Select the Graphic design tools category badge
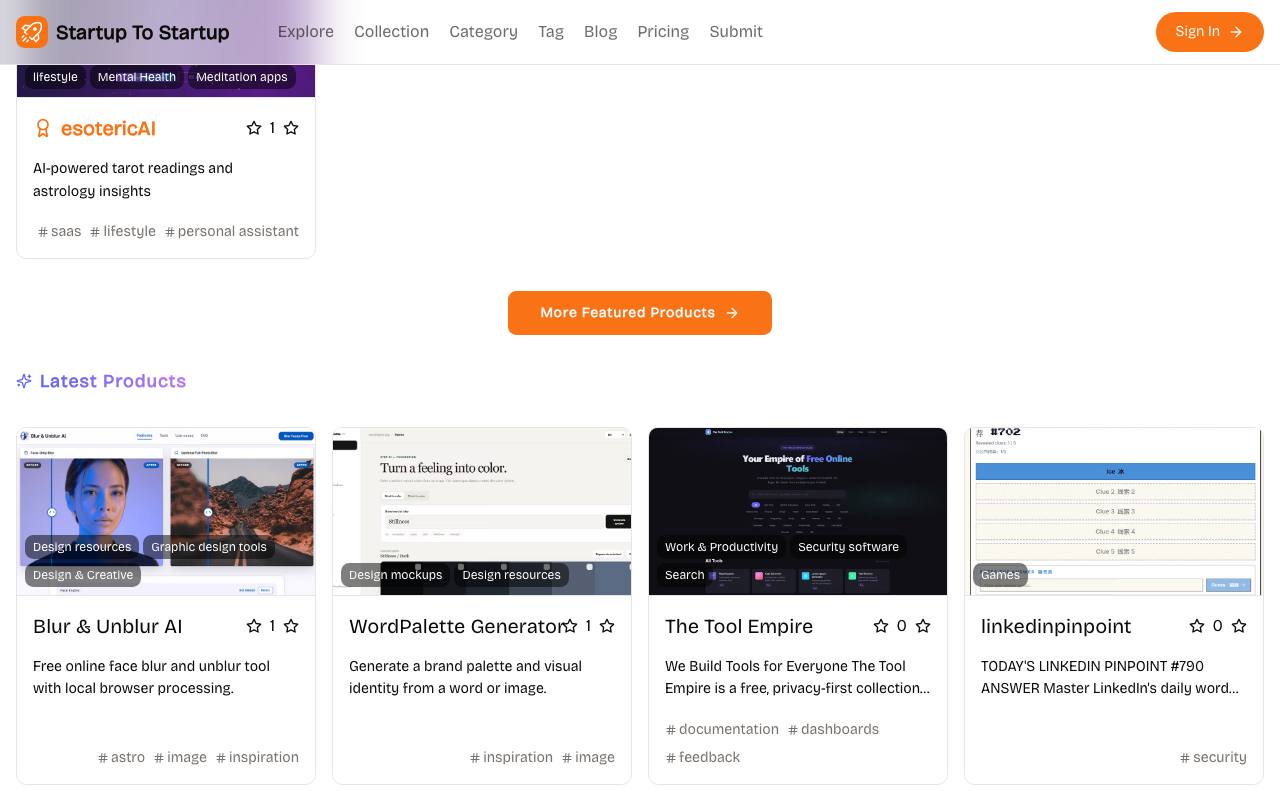This screenshot has height=800, width=1280. (209, 547)
